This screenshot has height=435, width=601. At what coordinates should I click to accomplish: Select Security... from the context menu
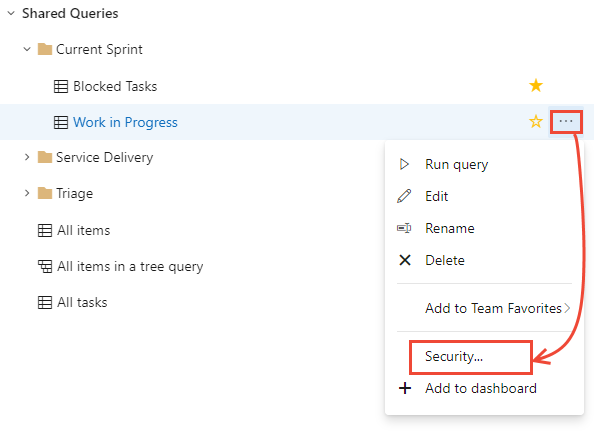[x=453, y=356]
